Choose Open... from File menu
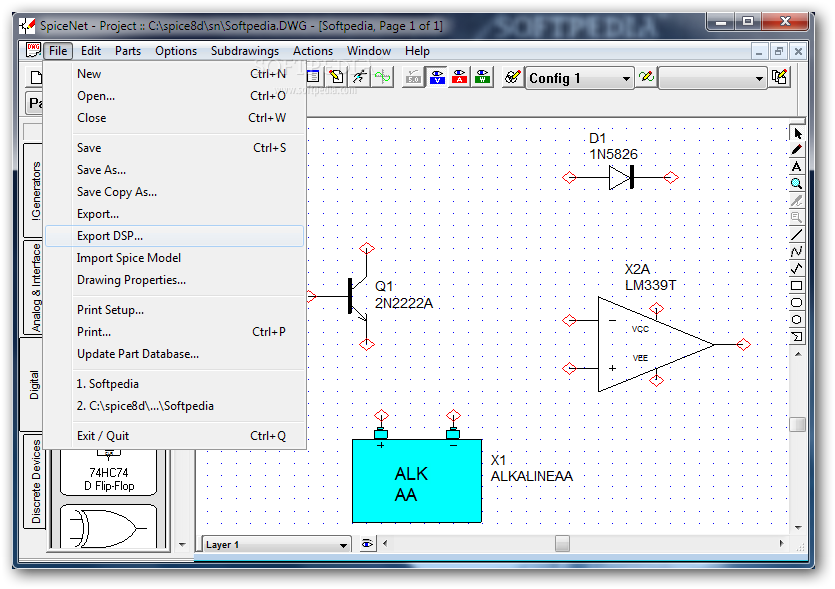The image size is (835, 589). click(x=175, y=96)
